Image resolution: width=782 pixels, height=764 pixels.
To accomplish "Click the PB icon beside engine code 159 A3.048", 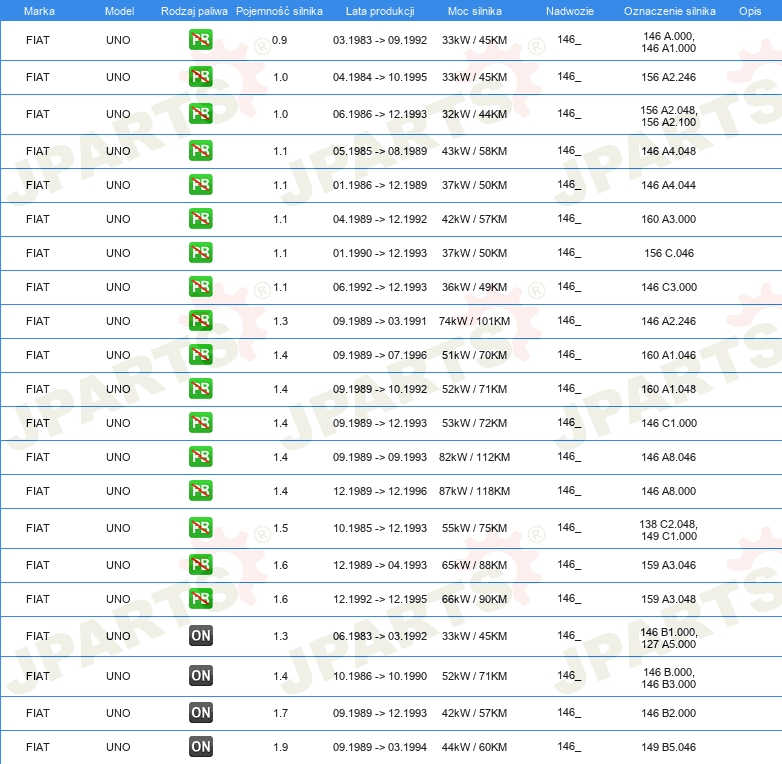I will [x=200, y=599].
